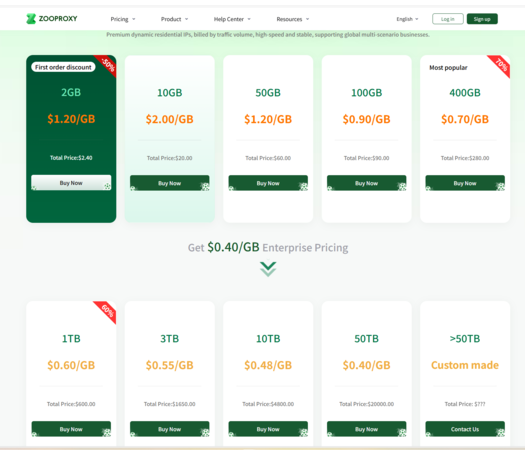Click the 70% red ribbon on 400GB

(500, 65)
